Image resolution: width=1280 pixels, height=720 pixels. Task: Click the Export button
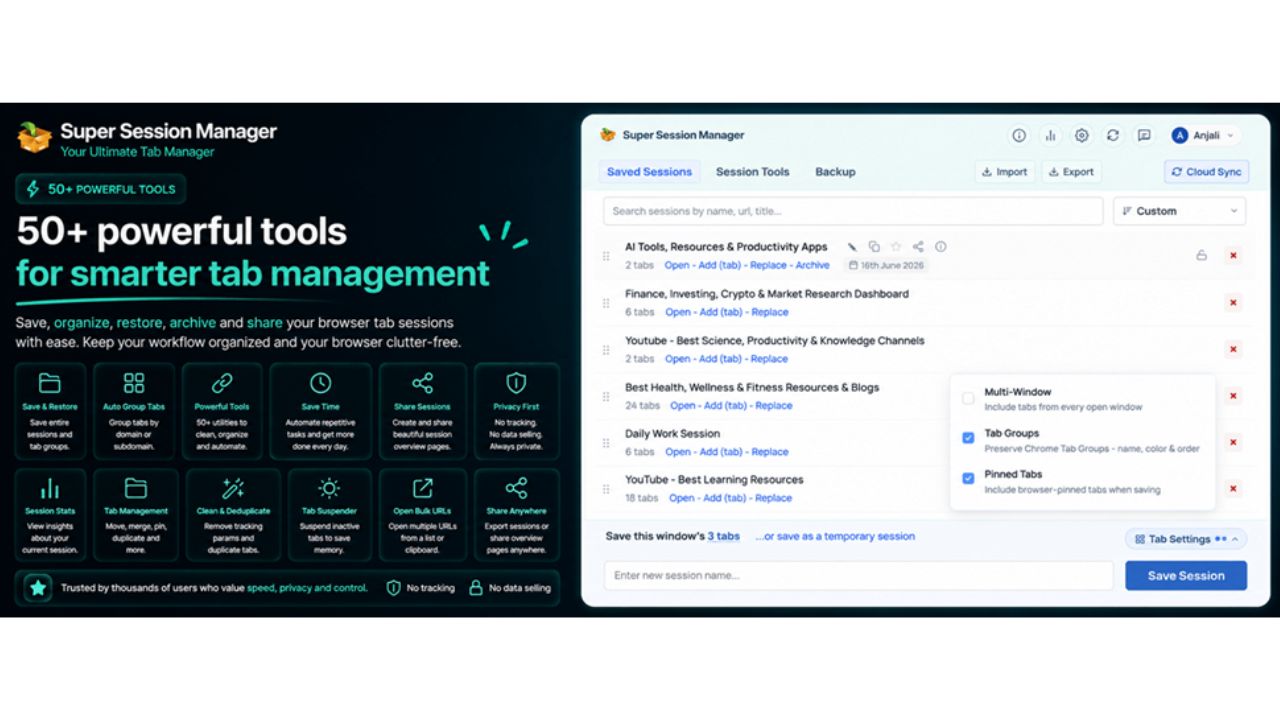pyautogui.click(x=1071, y=172)
